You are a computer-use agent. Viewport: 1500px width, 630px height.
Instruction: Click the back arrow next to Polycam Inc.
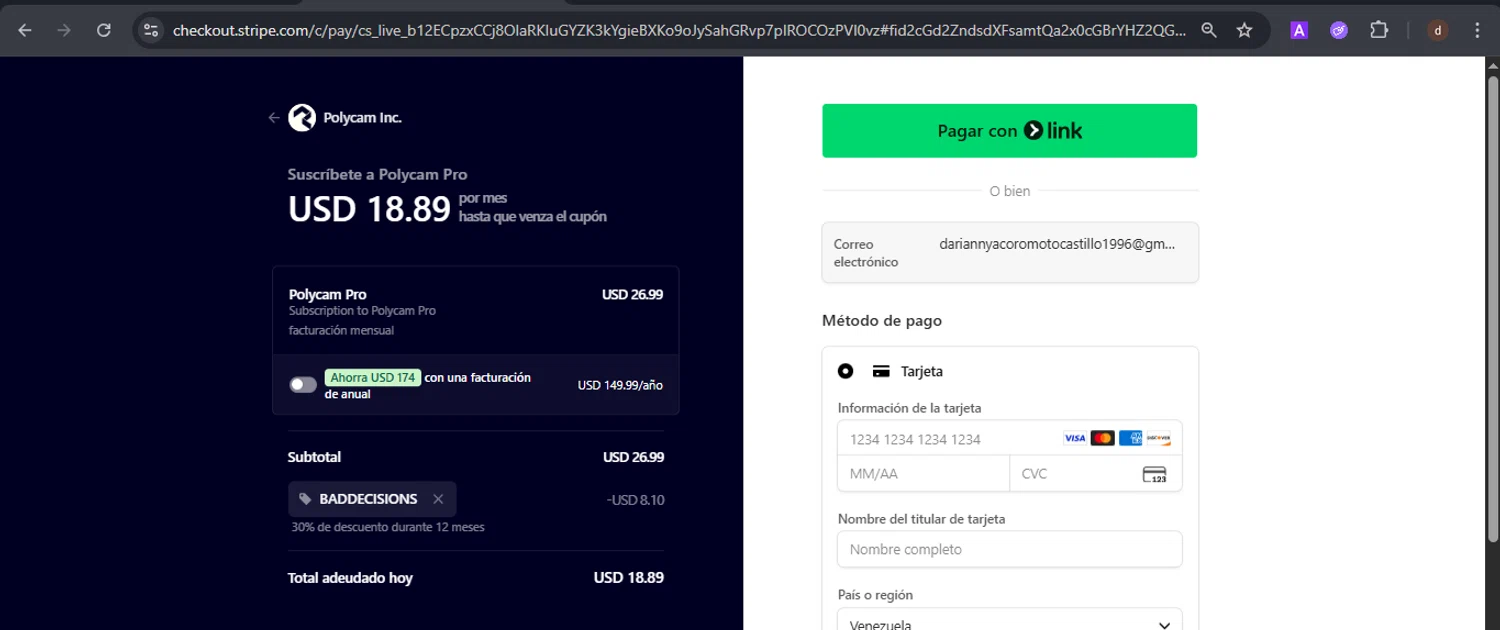274,118
